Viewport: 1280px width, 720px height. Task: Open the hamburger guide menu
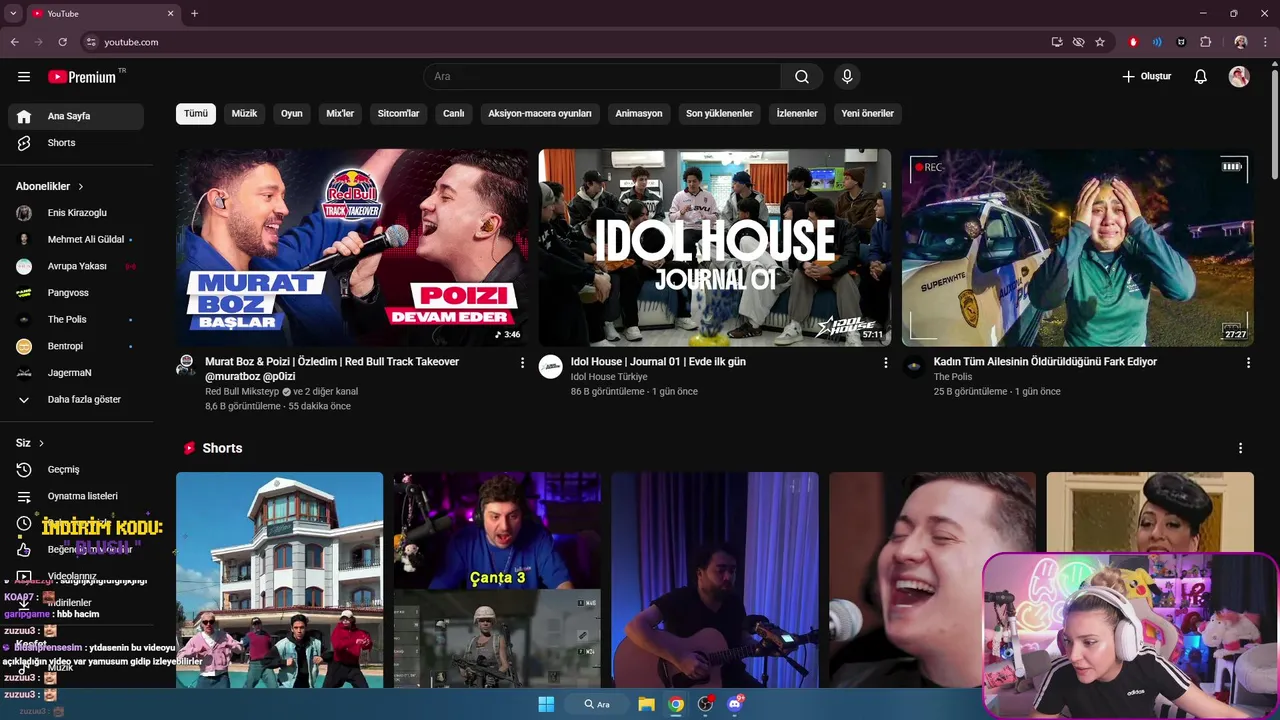pyautogui.click(x=24, y=77)
